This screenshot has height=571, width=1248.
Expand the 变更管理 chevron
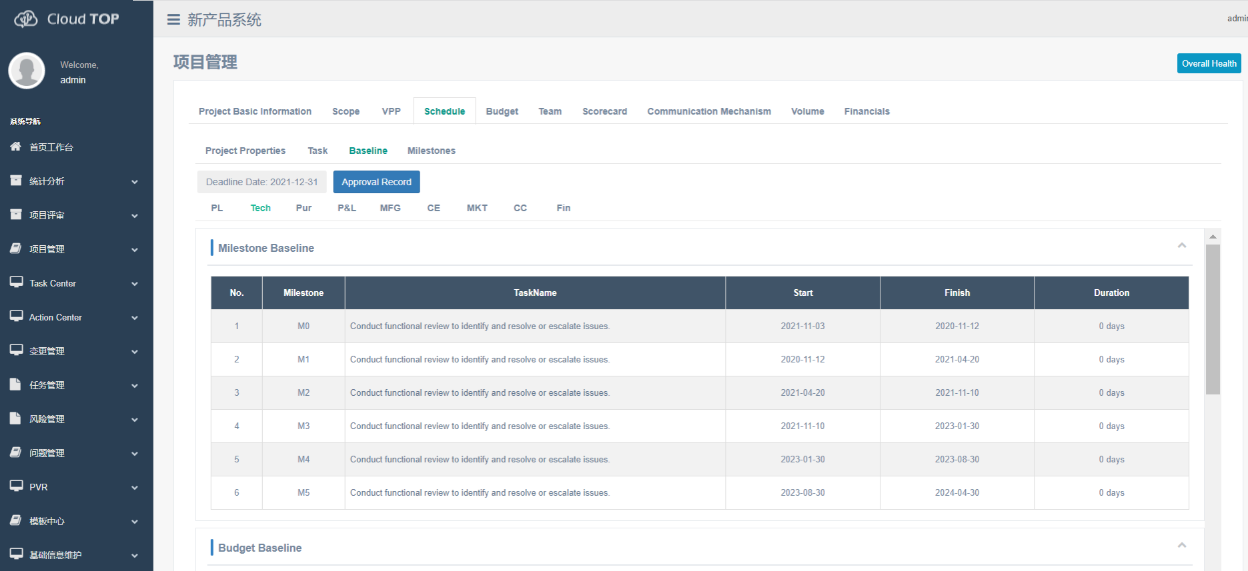tap(135, 352)
